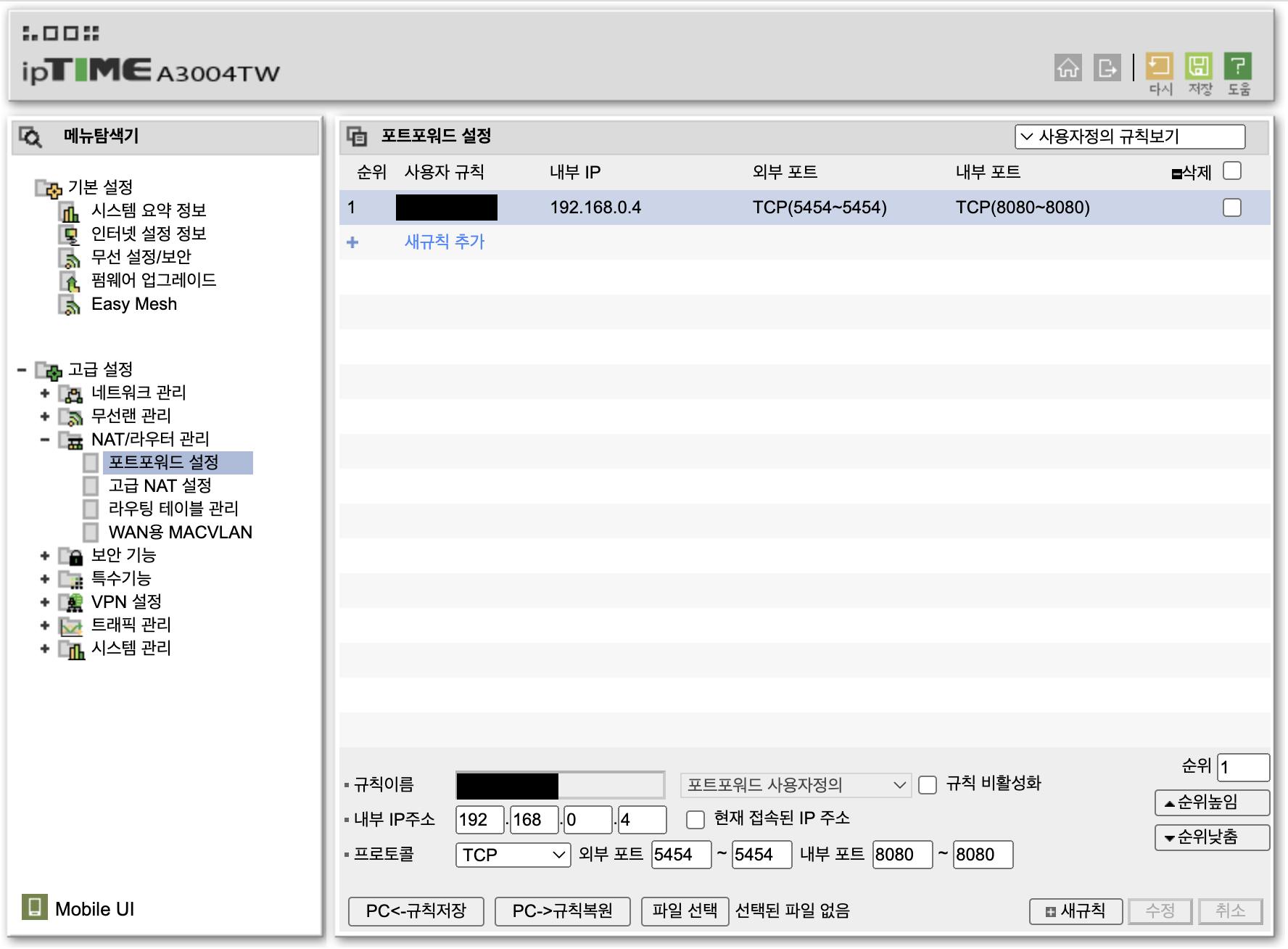Check the 현재 접속된 IP 주소 checkbox
This screenshot has width=1288, height=949.
pos(695,820)
